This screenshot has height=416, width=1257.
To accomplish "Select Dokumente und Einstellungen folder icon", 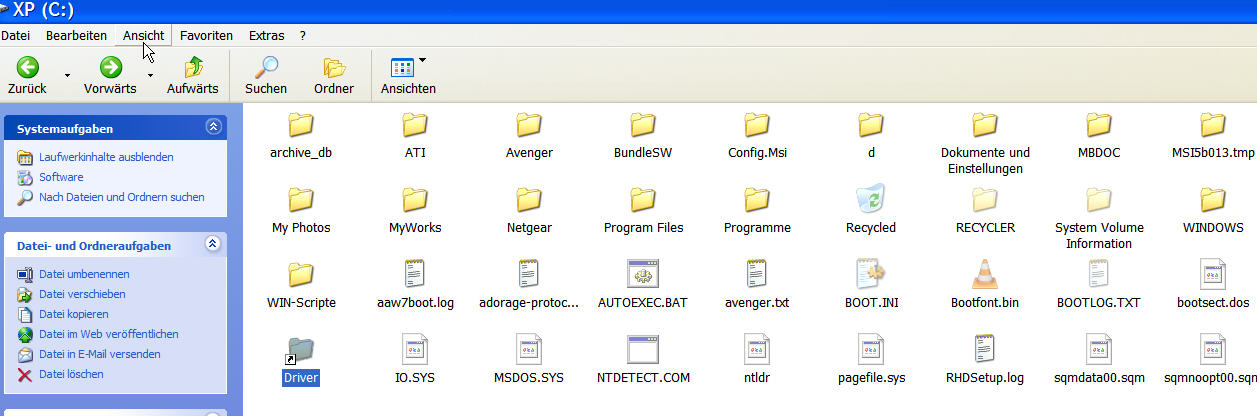I will (985, 125).
